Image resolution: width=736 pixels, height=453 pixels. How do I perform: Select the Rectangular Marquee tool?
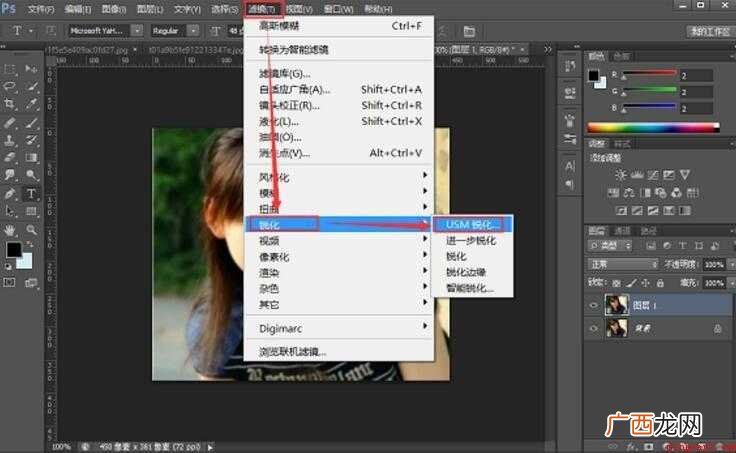point(9,69)
